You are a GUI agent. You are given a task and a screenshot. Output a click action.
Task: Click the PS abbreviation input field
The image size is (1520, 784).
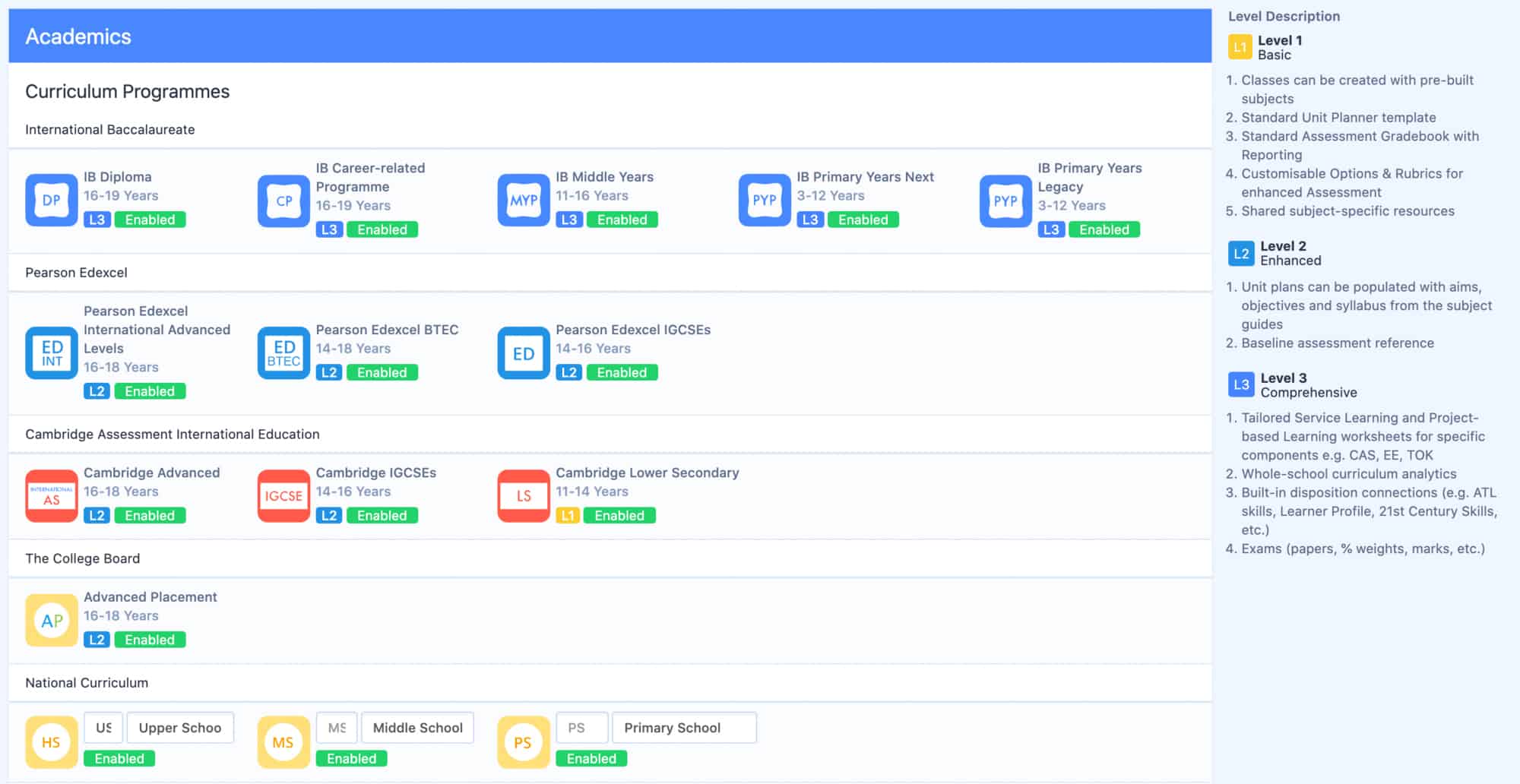pos(582,728)
